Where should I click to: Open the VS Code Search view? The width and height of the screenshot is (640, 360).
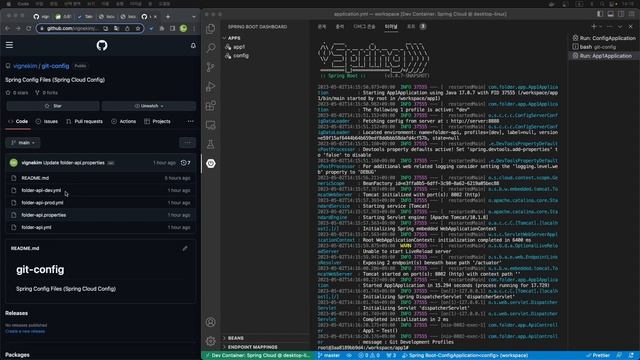[211, 48]
